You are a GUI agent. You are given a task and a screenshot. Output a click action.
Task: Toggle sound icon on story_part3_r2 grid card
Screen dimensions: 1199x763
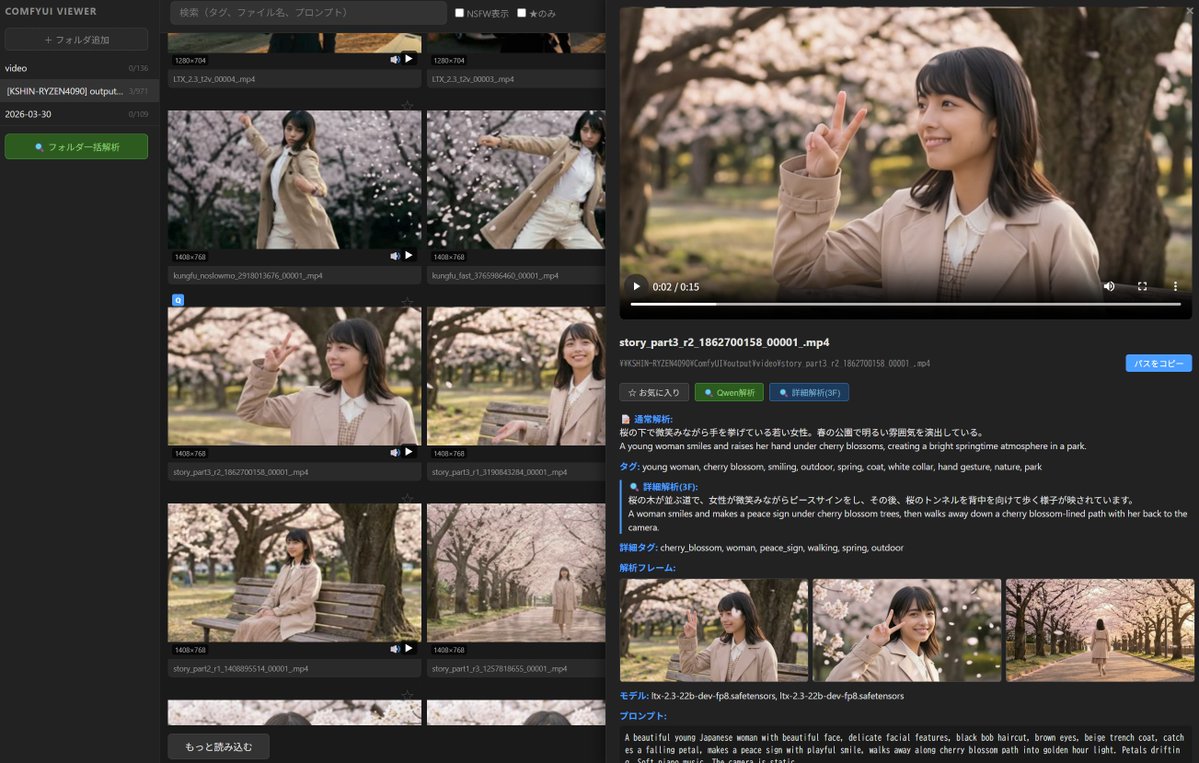395,453
